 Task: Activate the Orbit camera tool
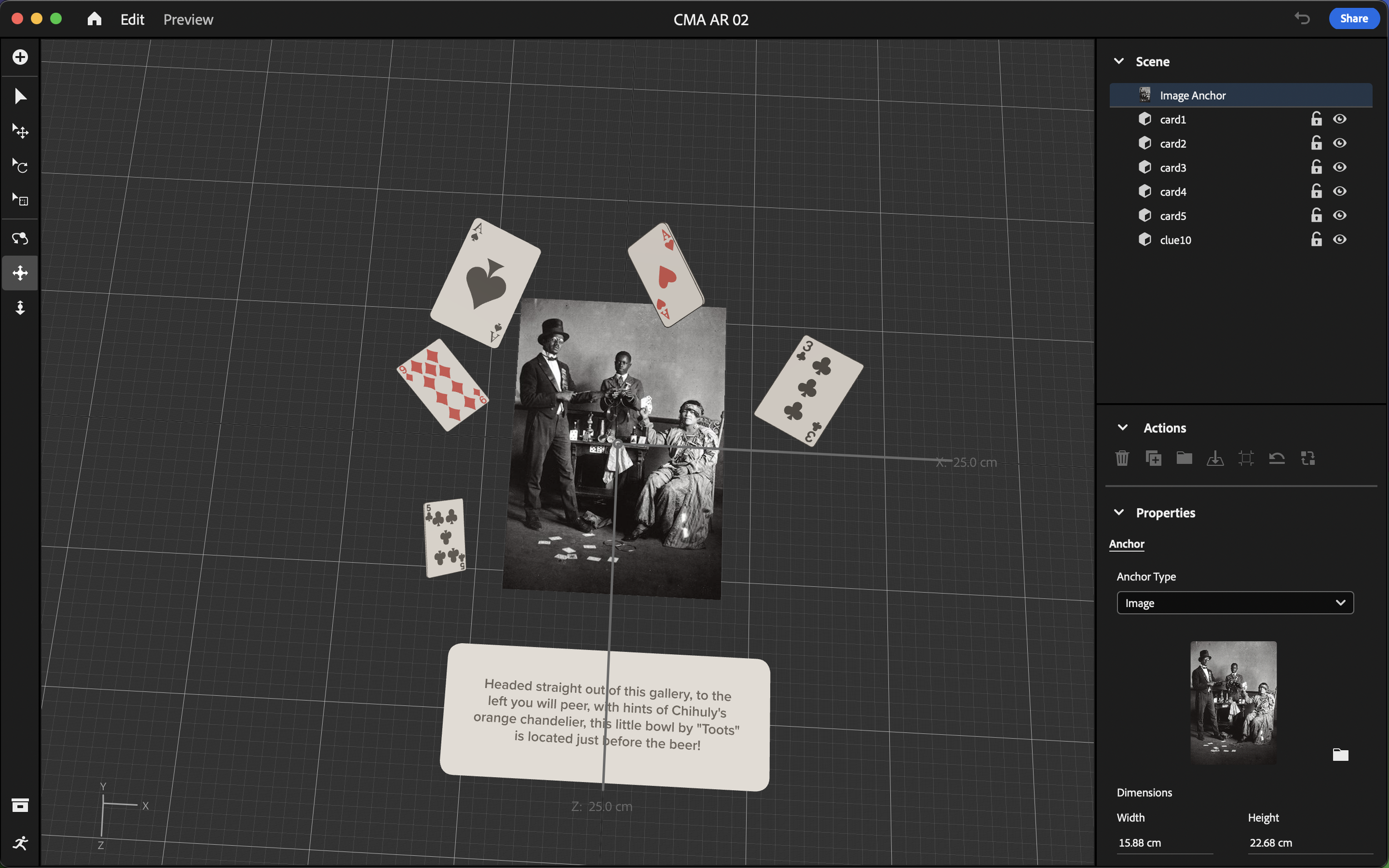tap(20, 238)
